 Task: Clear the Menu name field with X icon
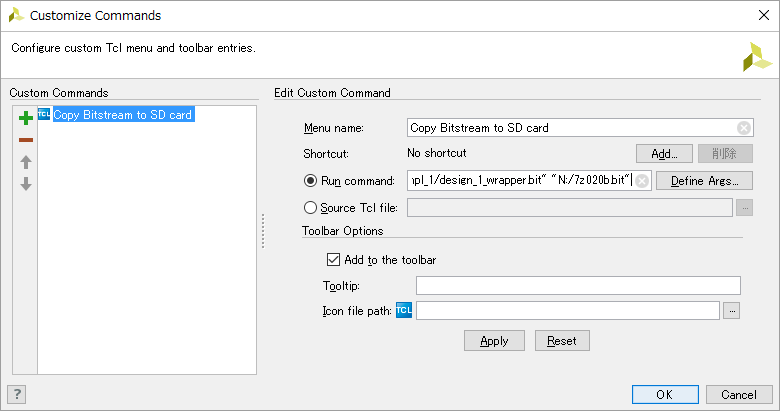click(744, 128)
